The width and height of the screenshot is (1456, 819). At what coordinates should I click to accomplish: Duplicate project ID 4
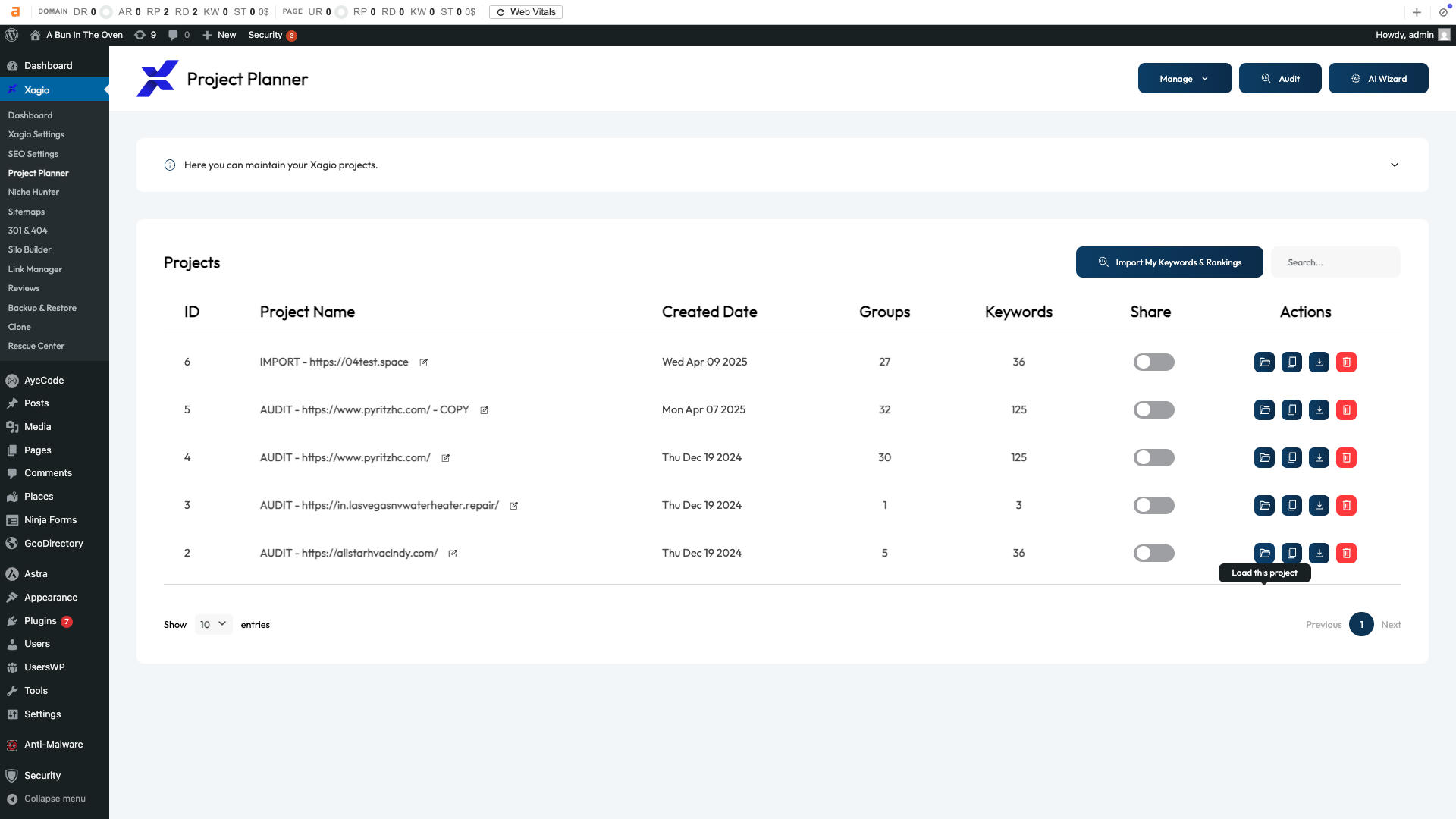click(x=1291, y=458)
